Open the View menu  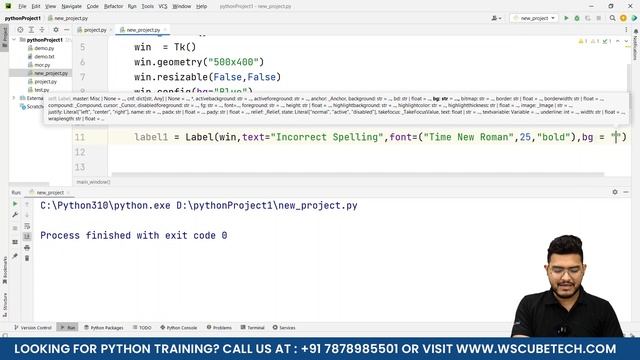click(51, 6)
